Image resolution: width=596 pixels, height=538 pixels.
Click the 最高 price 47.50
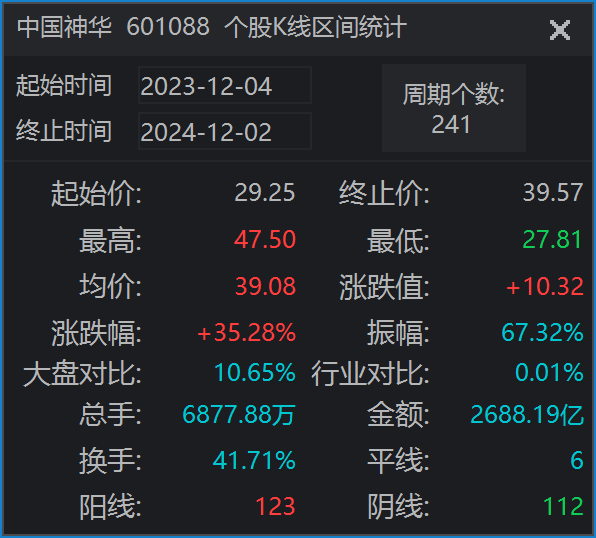coord(265,240)
